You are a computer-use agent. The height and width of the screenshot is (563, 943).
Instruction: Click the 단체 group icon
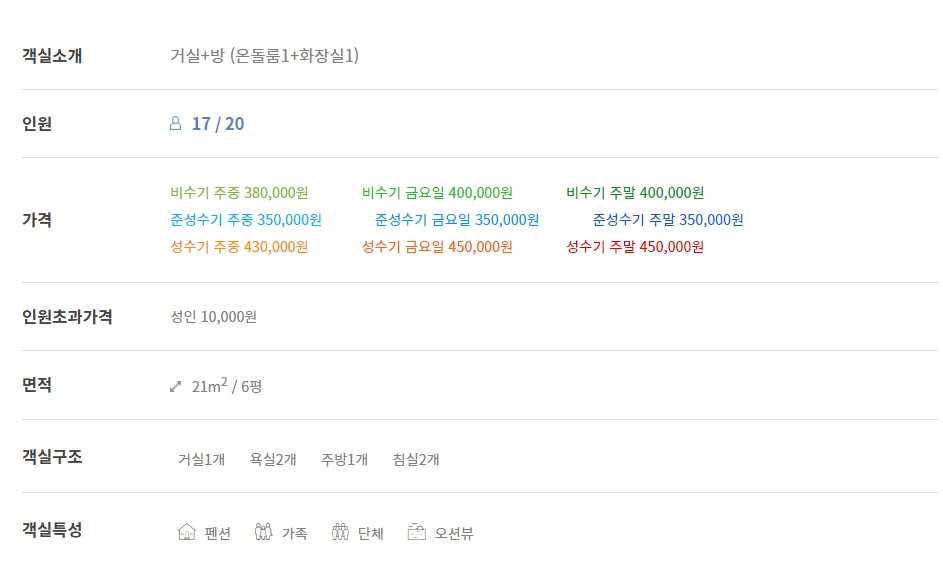[340, 532]
